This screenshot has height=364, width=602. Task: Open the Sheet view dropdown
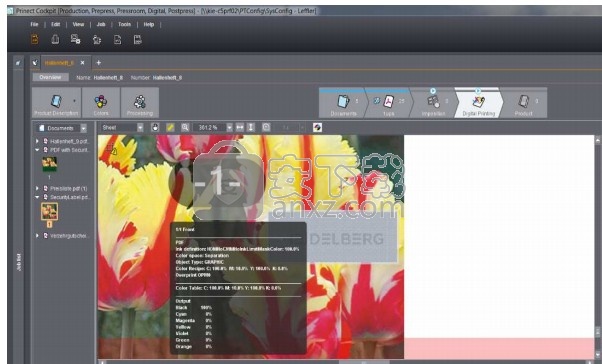click(x=140, y=128)
